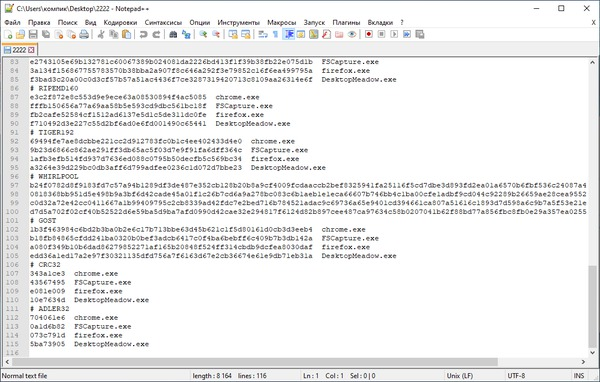Click the Copy toolbar icon

tap(114, 34)
